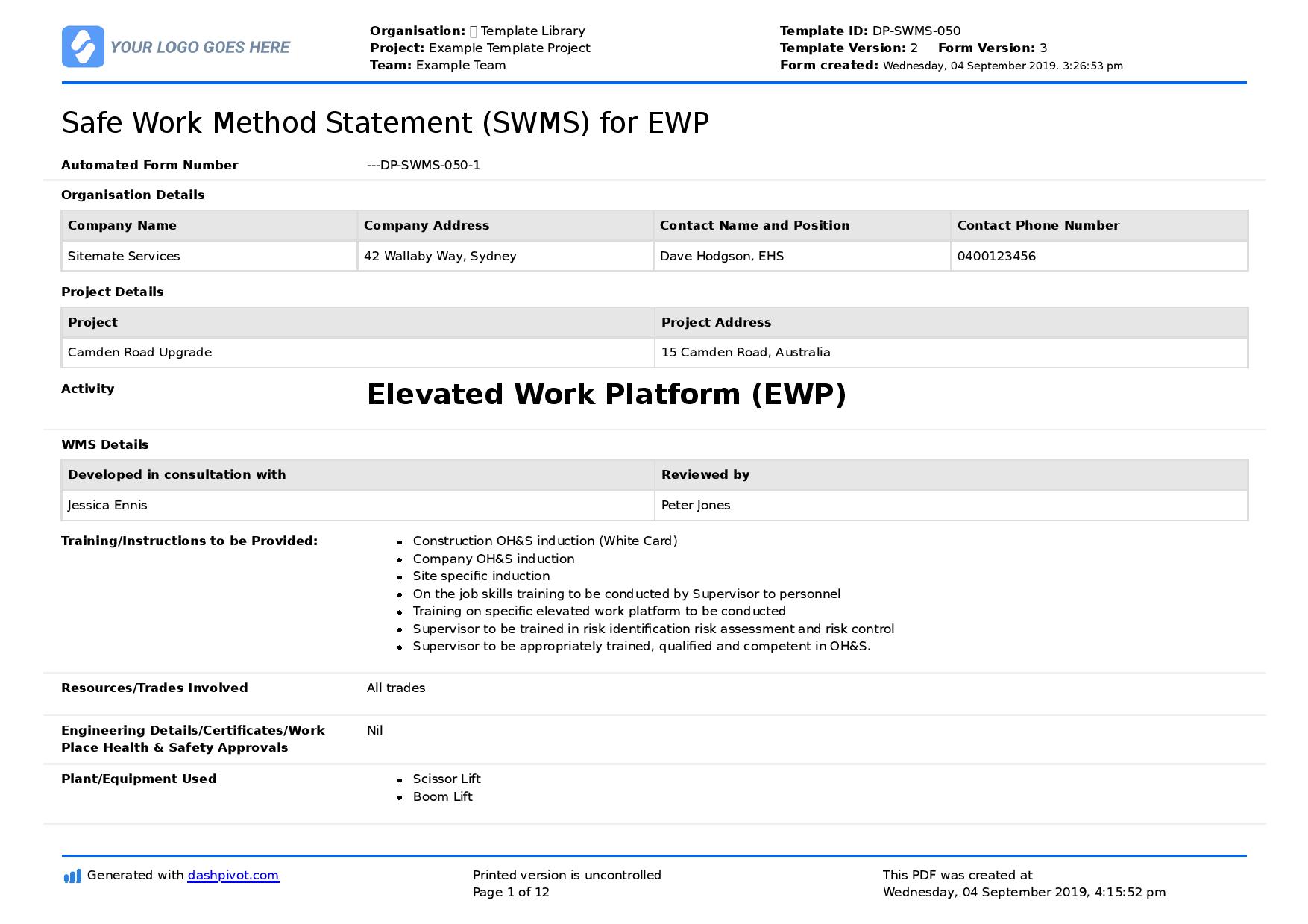Click 'Example Team' in header
This screenshot has width=1308, height=924.
pos(461,65)
